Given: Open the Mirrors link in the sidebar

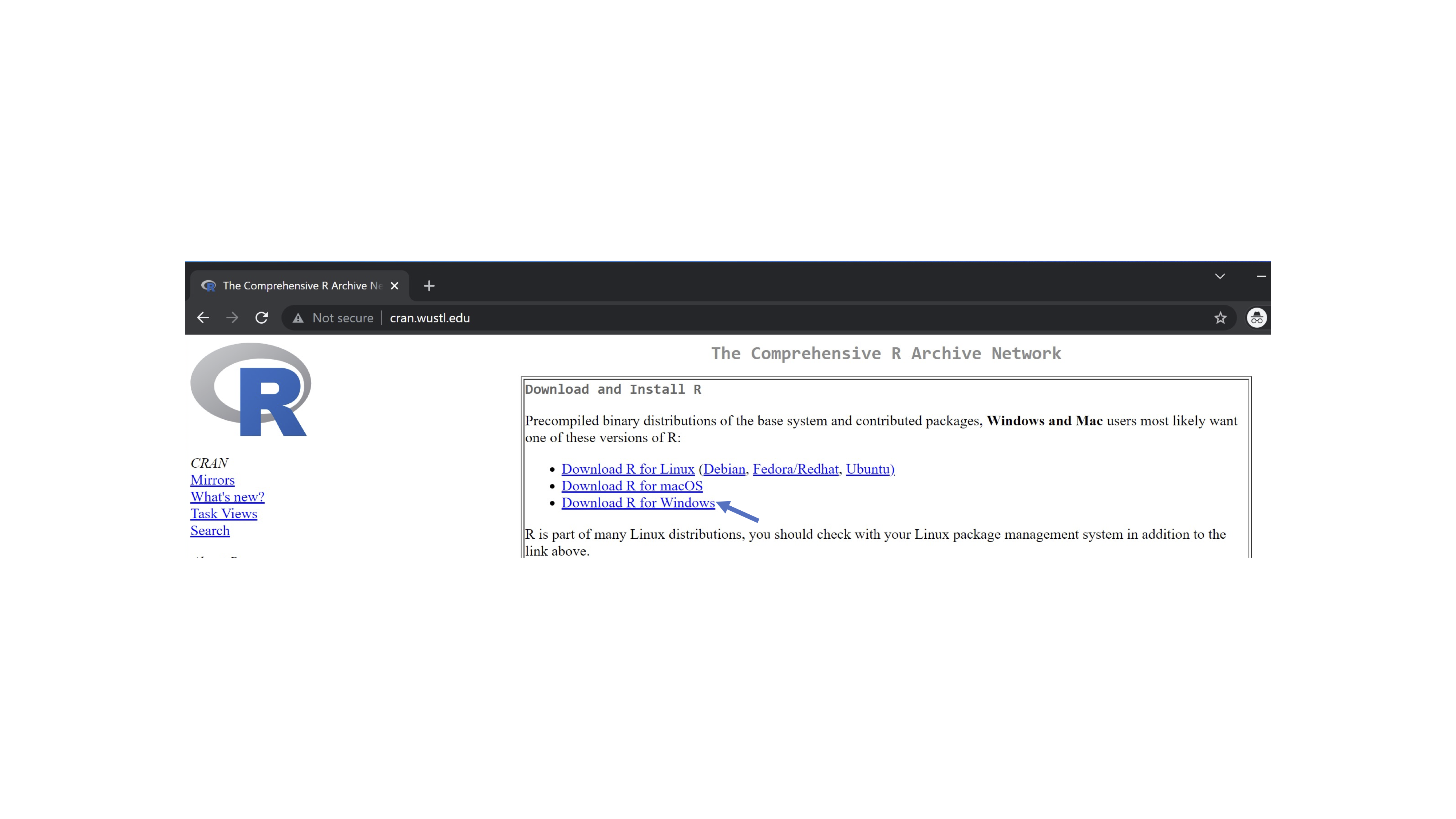Looking at the screenshot, I should click(212, 480).
